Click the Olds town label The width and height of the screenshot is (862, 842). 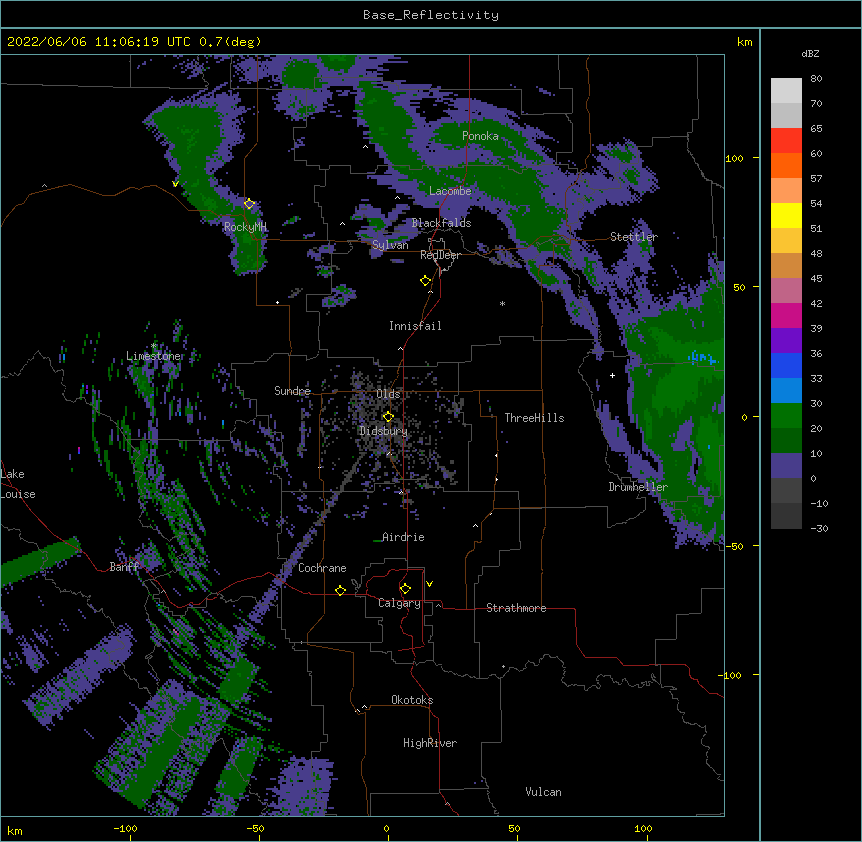[x=388, y=394]
